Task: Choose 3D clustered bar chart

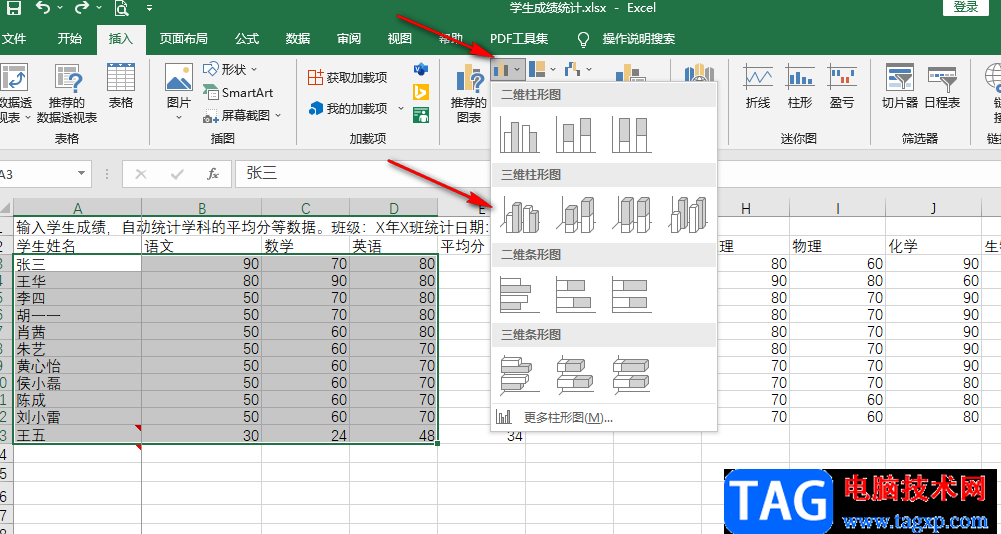Action: pyautogui.click(x=520, y=374)
